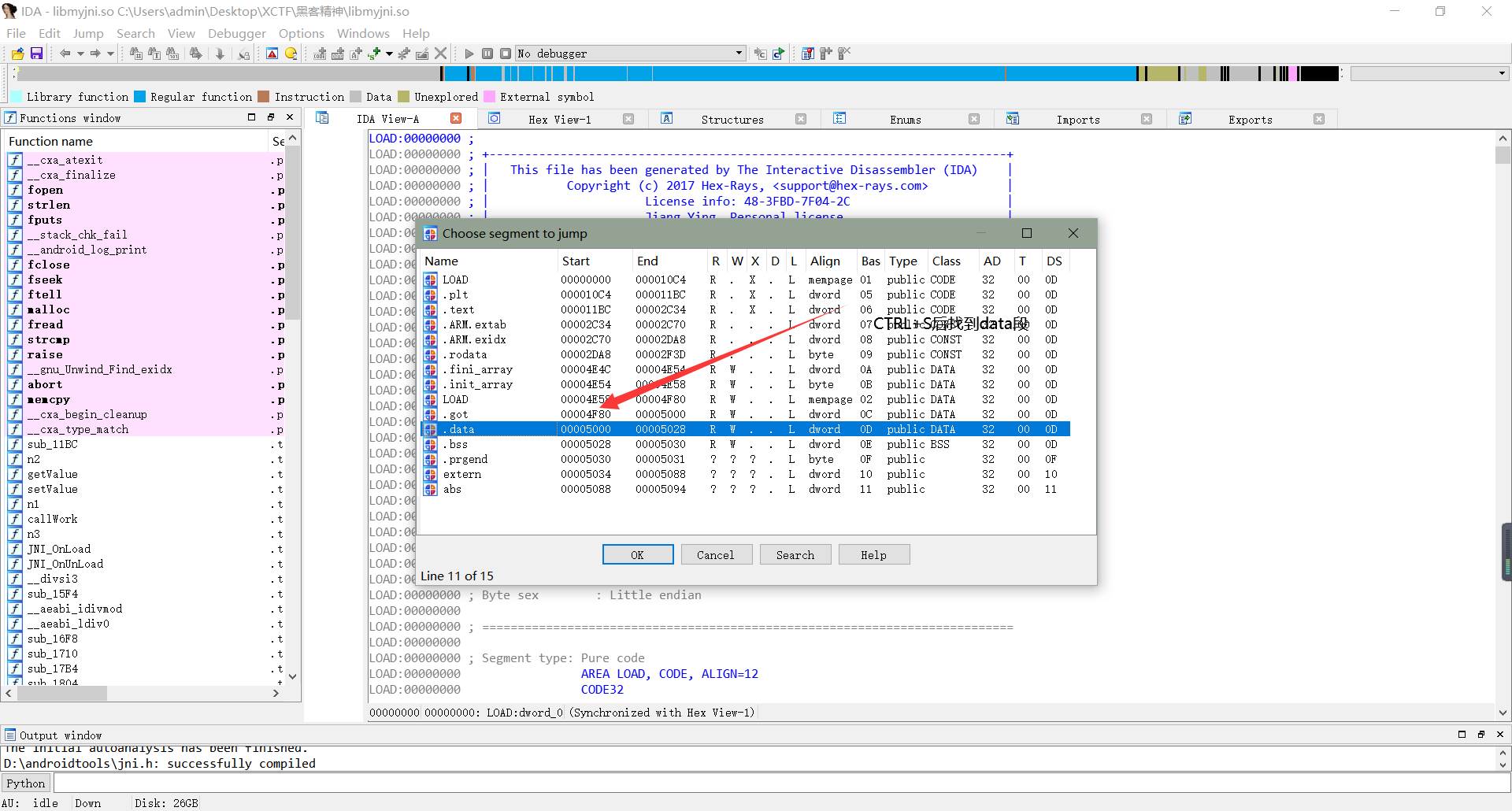Click the stop process icon

point(506,54)
